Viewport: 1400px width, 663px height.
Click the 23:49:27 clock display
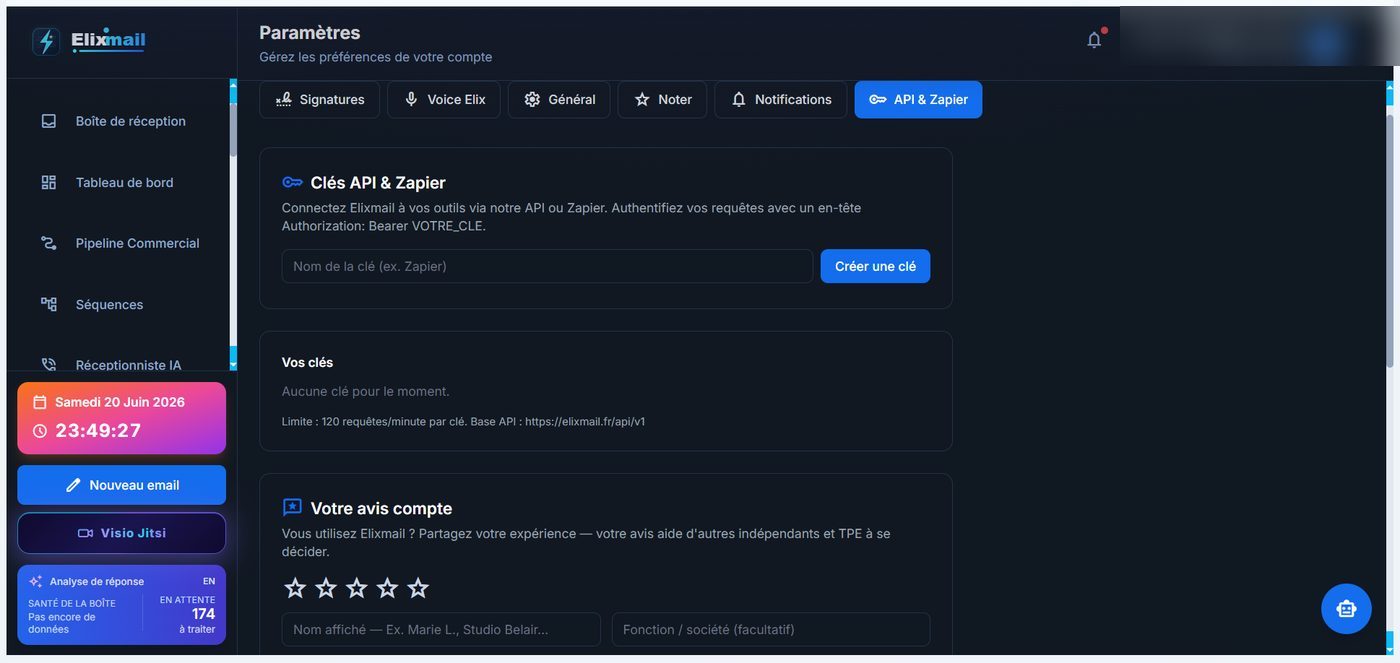[x=98, y=431]
